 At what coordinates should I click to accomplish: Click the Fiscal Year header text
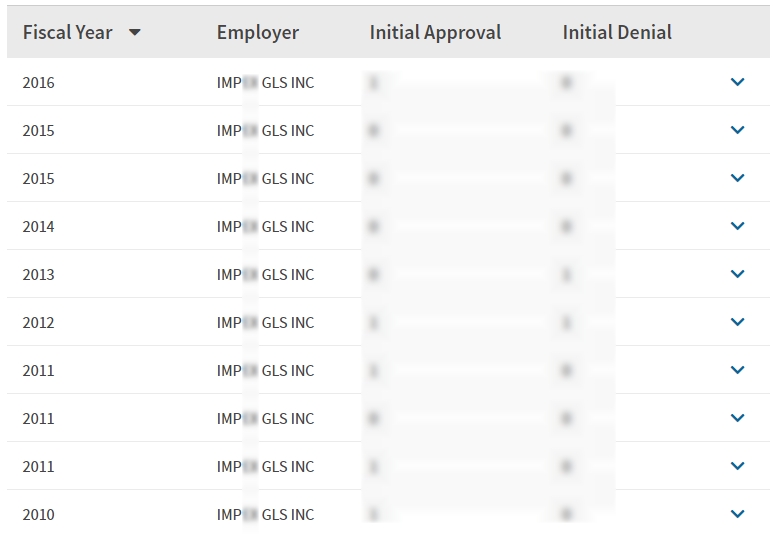pos(67,33)
